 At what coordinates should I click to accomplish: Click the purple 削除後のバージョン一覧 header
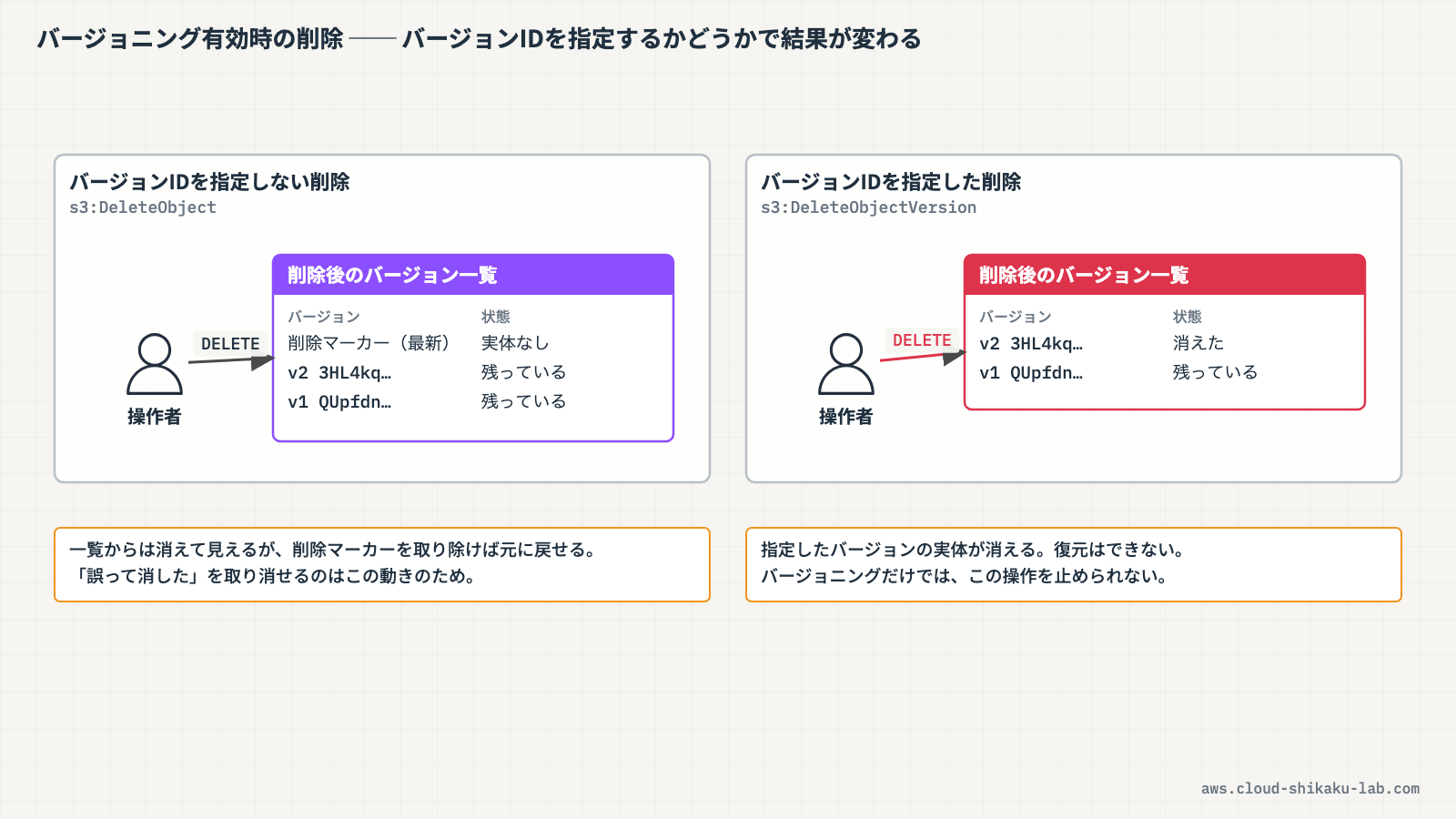coord(473,275)
